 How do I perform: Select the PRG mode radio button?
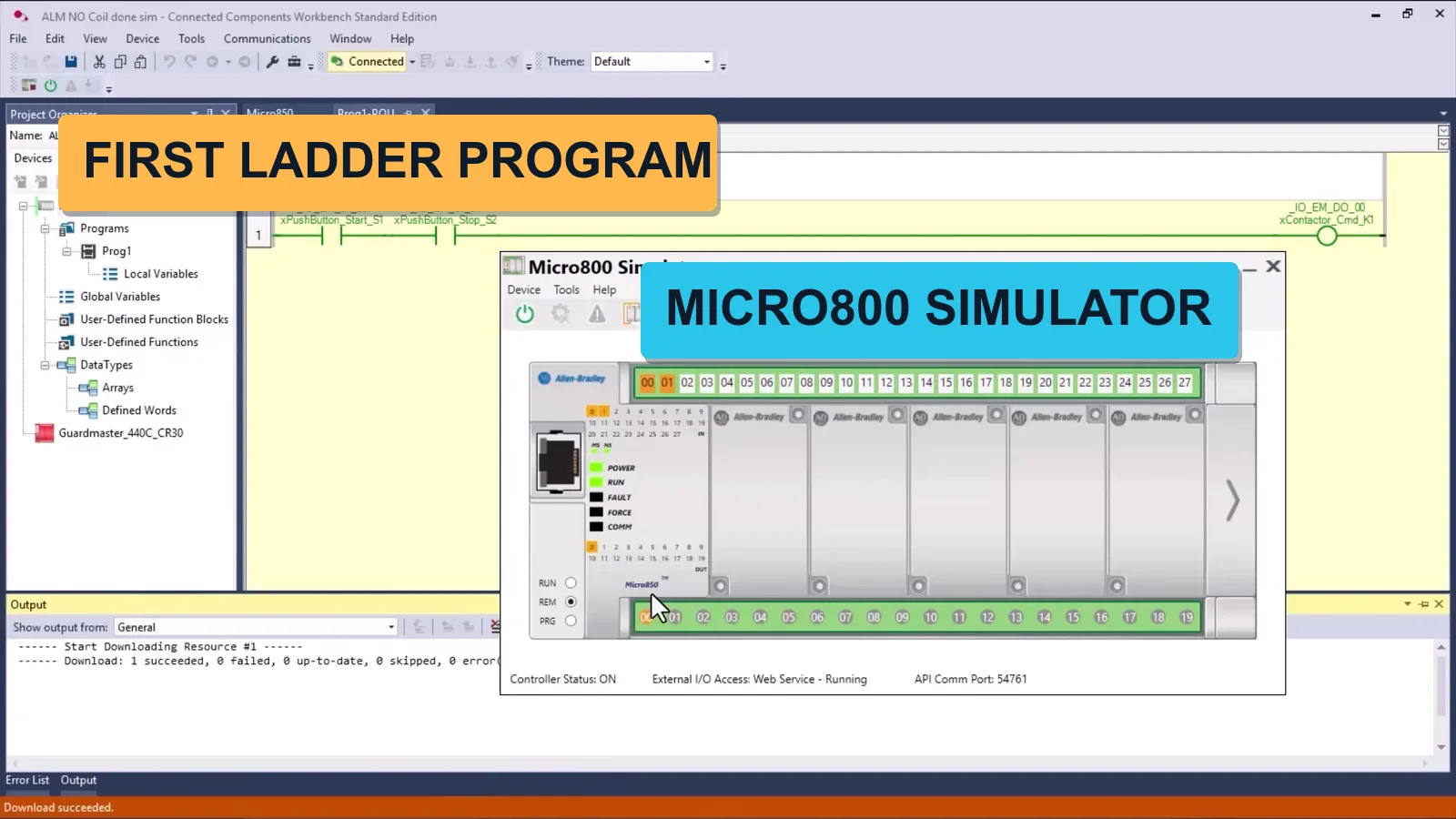click(571, 621)
